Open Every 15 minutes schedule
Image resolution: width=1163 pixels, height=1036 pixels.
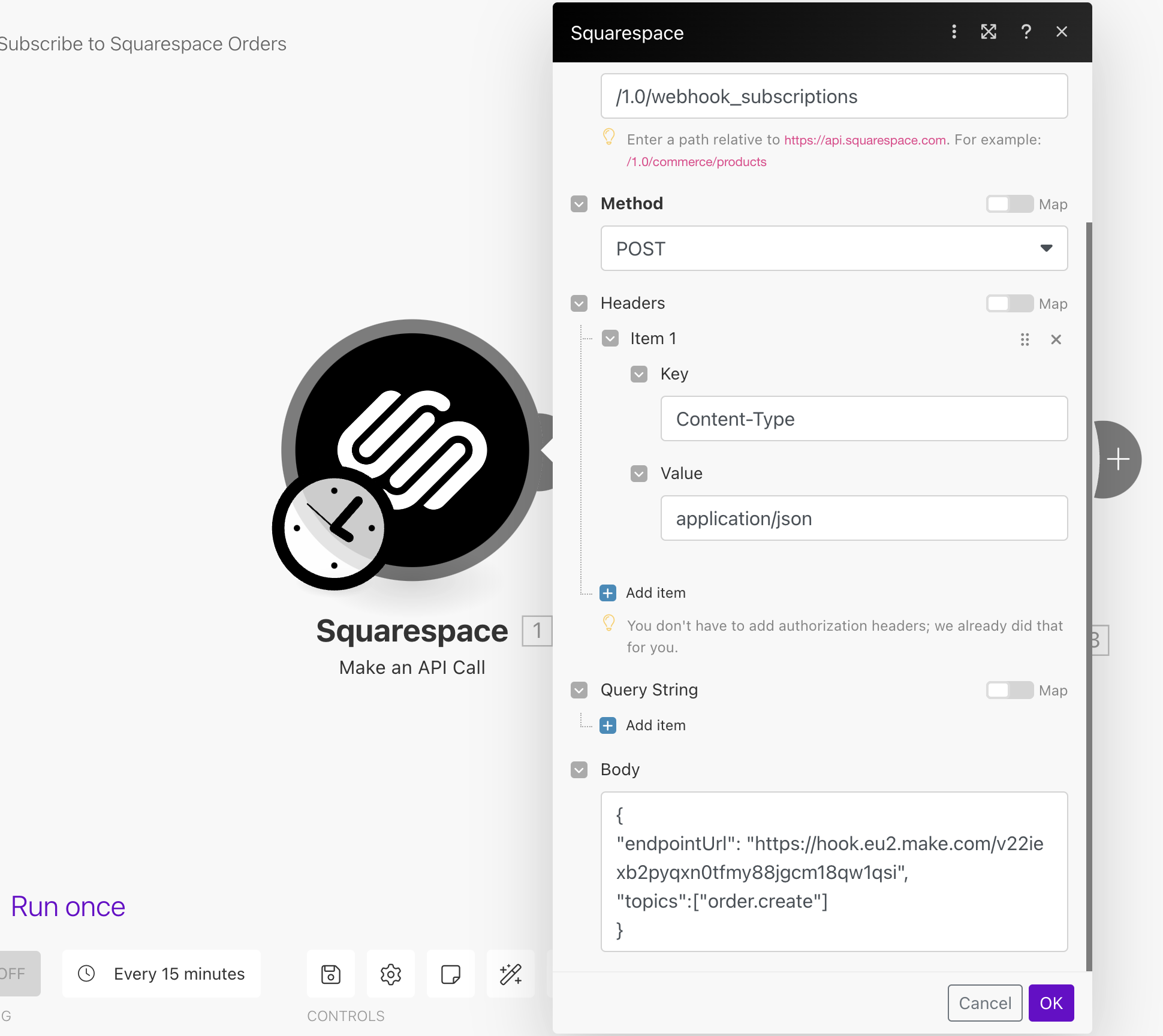point(161,974)
